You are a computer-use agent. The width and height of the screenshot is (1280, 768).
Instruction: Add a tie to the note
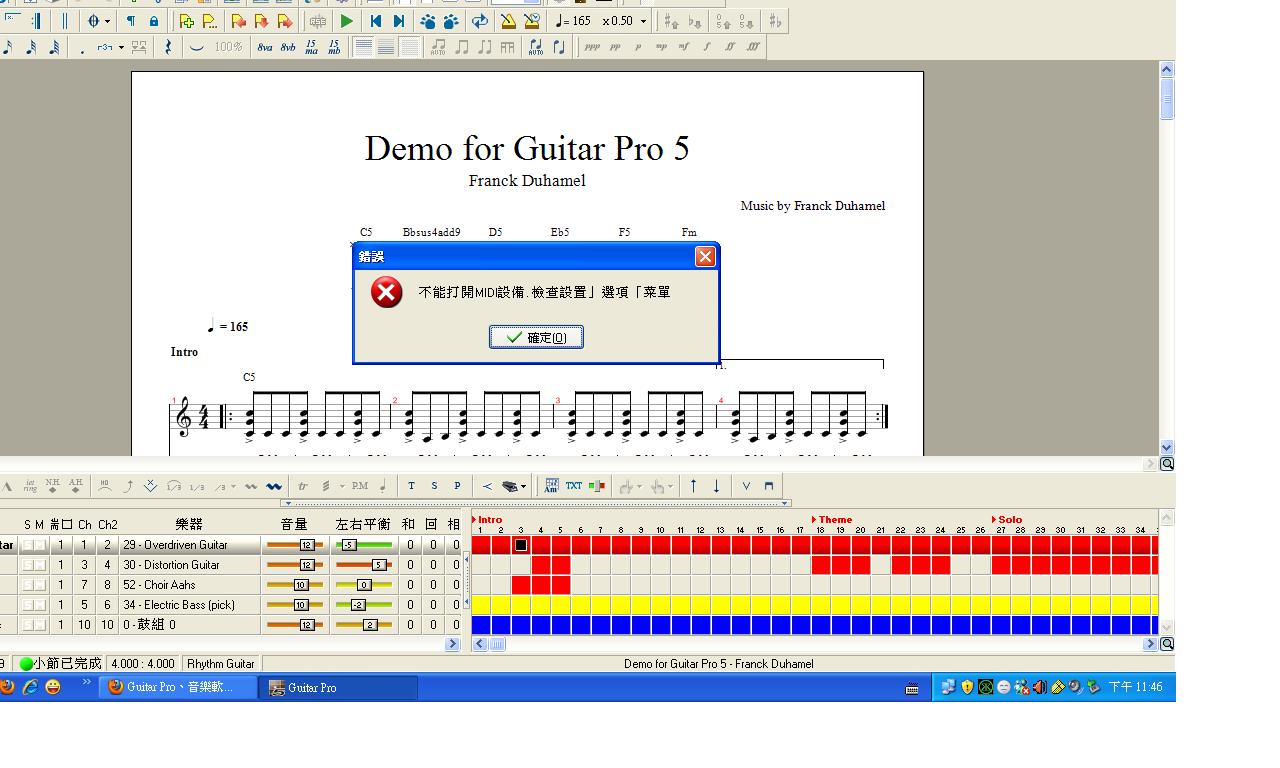(x=197, y=47)
